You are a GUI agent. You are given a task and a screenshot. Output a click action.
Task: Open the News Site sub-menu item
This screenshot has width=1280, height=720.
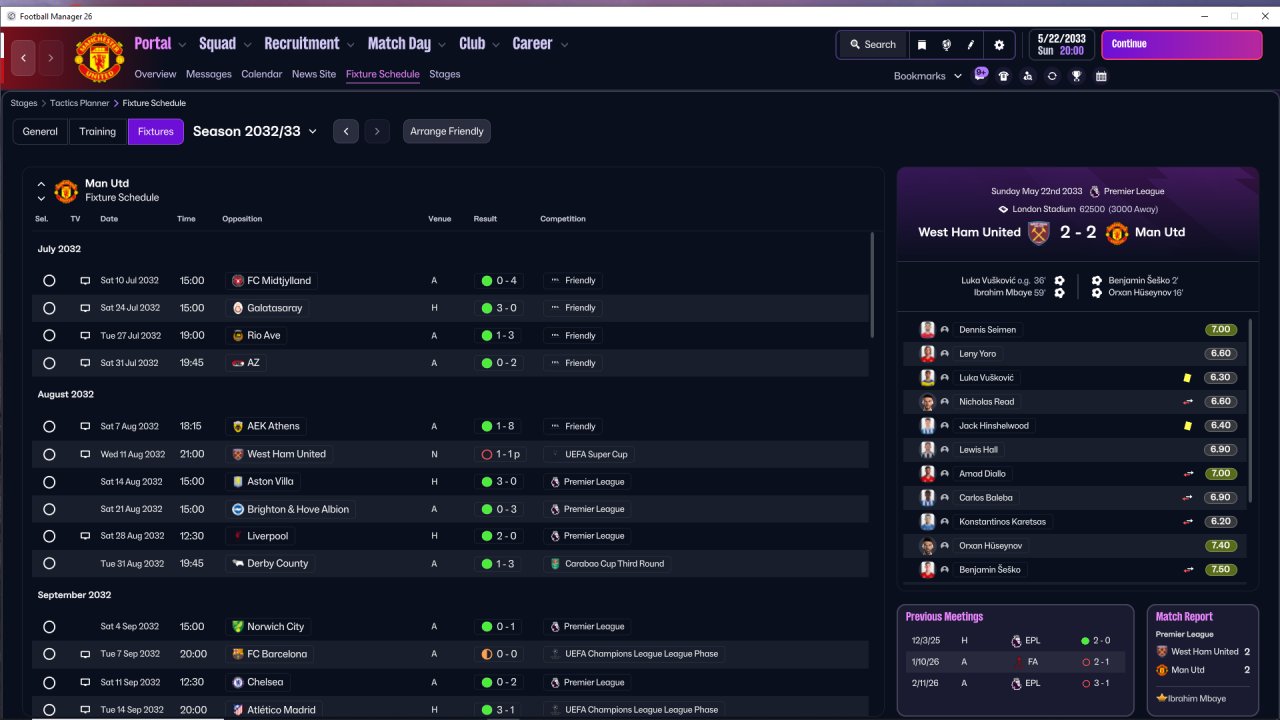point(314,74)
